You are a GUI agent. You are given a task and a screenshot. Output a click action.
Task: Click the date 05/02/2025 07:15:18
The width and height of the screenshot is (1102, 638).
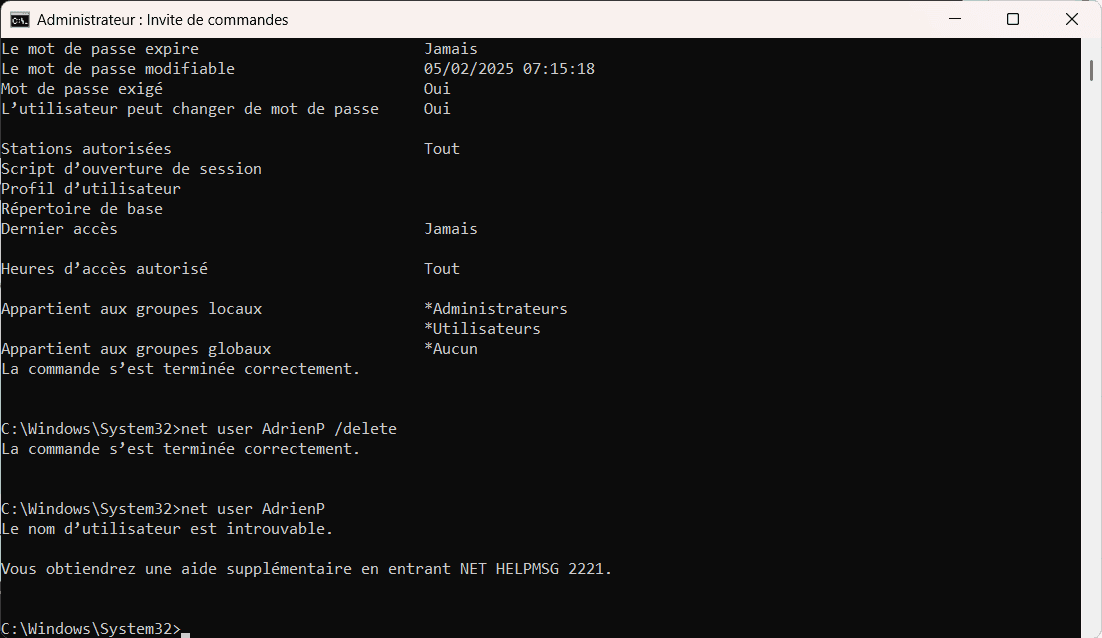pos(509,69)
